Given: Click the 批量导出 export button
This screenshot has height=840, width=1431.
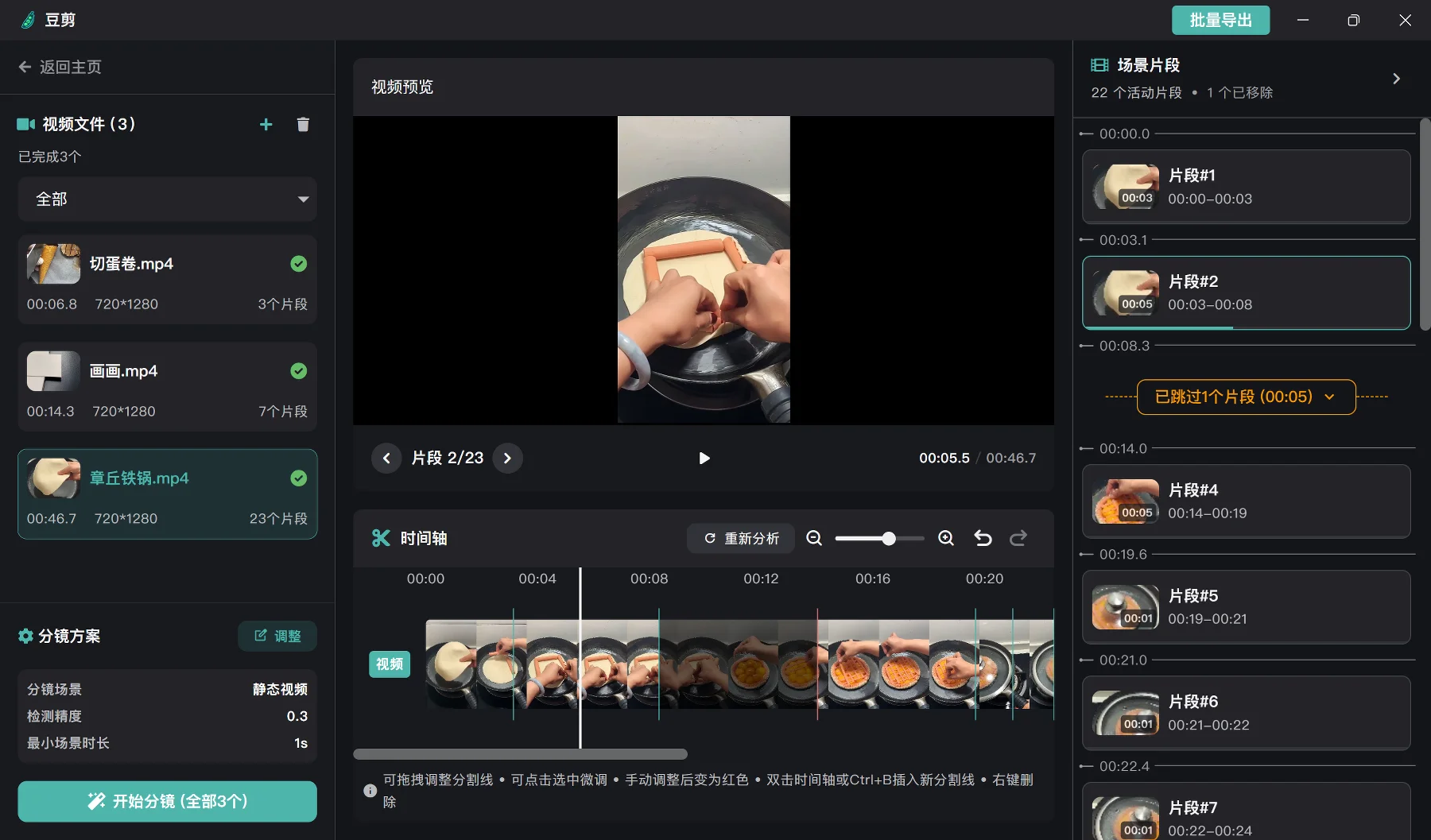Looking at the screenshot, I should [x=1221, y=20].
